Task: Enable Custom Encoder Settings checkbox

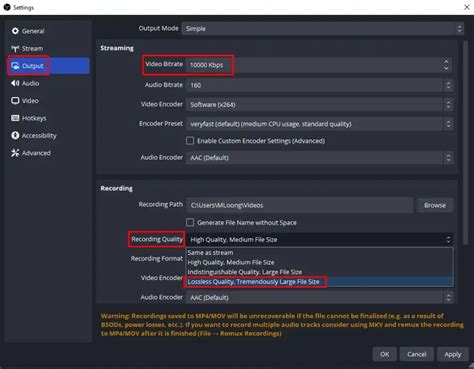Action: (x=190, y=141)
